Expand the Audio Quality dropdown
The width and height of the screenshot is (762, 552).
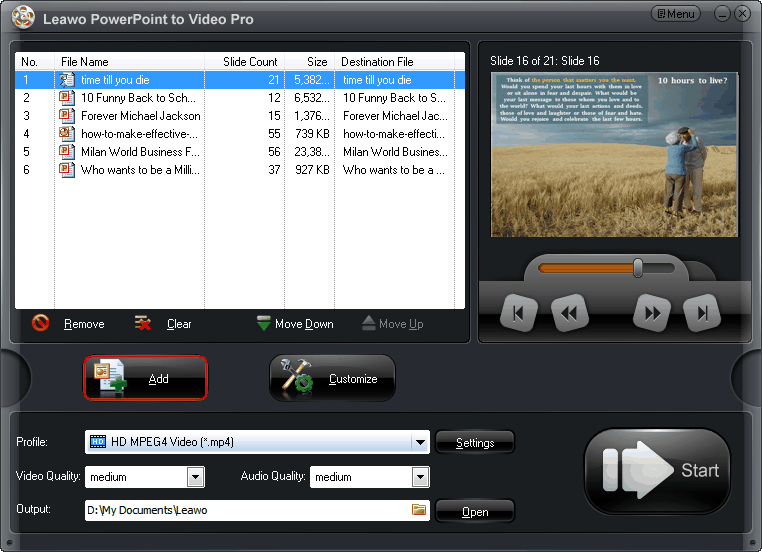(x=420, y=477)
